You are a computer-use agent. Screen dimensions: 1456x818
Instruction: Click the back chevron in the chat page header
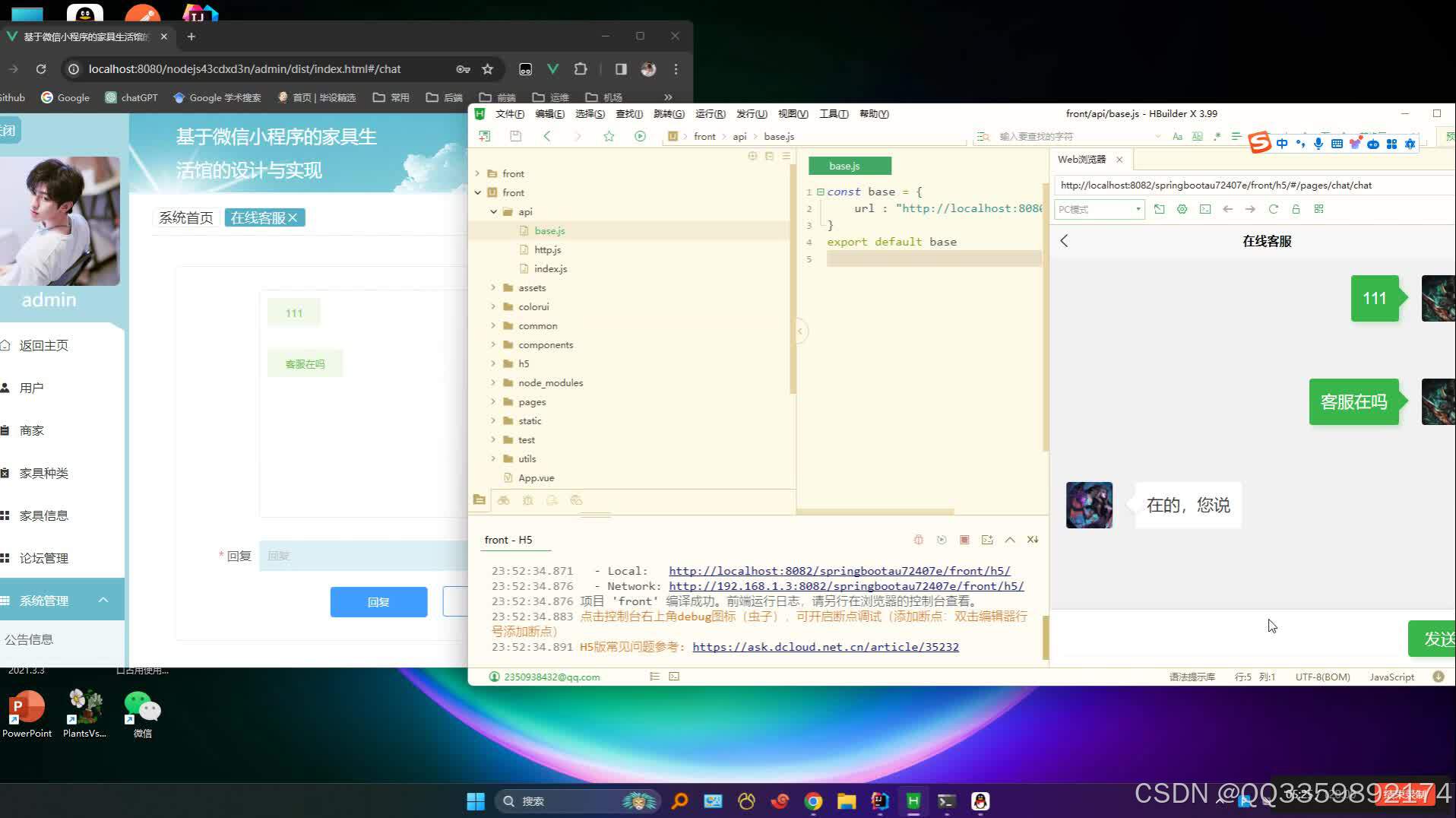pos(1064,241)
